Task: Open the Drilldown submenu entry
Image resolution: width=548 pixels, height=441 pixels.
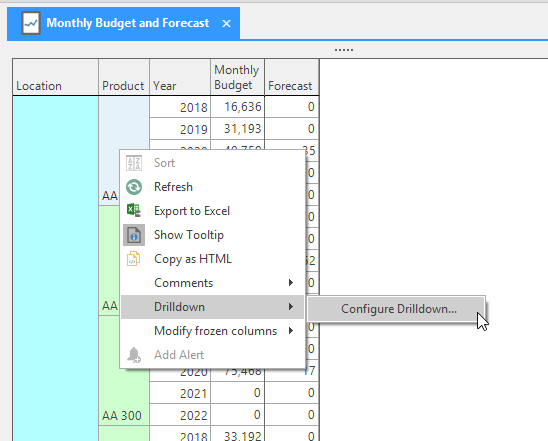Action: click(x=212, y=307)
